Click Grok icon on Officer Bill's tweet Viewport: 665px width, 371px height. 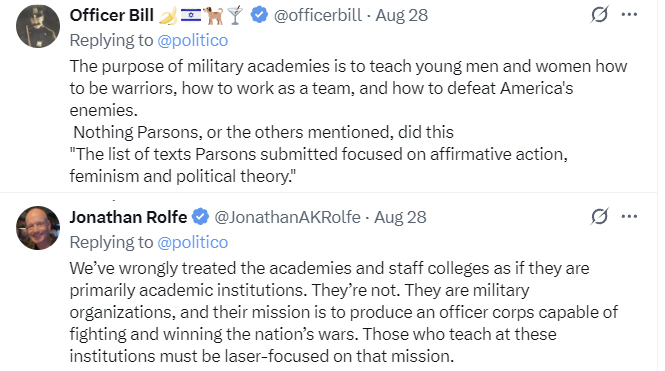tap(599, 14)
